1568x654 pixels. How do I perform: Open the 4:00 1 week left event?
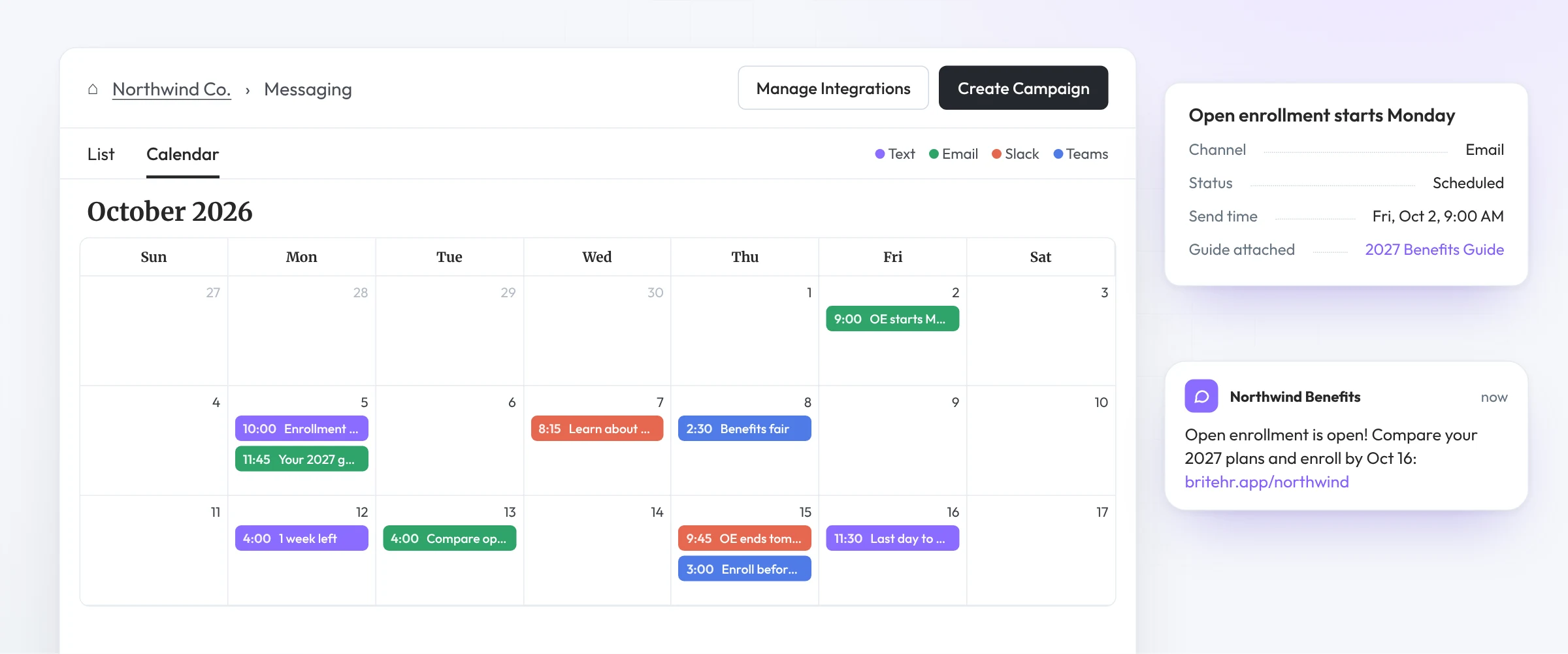[x=301, y=538]
